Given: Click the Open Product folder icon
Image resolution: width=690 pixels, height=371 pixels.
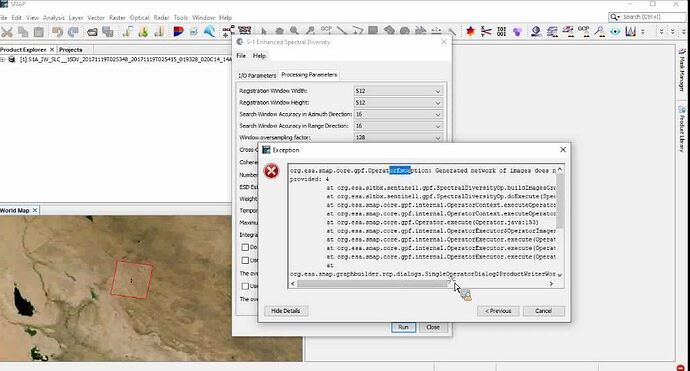Looking at the screenshot, I should (x=92, y=32).
